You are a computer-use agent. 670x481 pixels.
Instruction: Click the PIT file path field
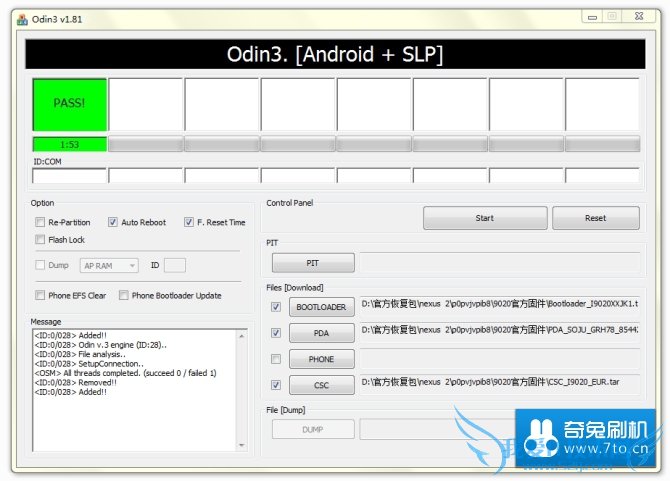tap(500, 263)
